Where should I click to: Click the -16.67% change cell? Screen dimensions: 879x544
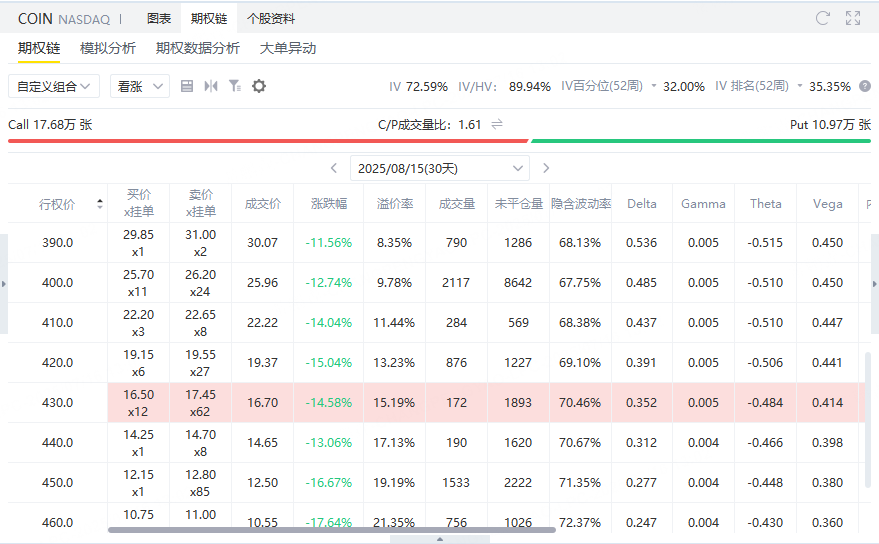point(329,482)
